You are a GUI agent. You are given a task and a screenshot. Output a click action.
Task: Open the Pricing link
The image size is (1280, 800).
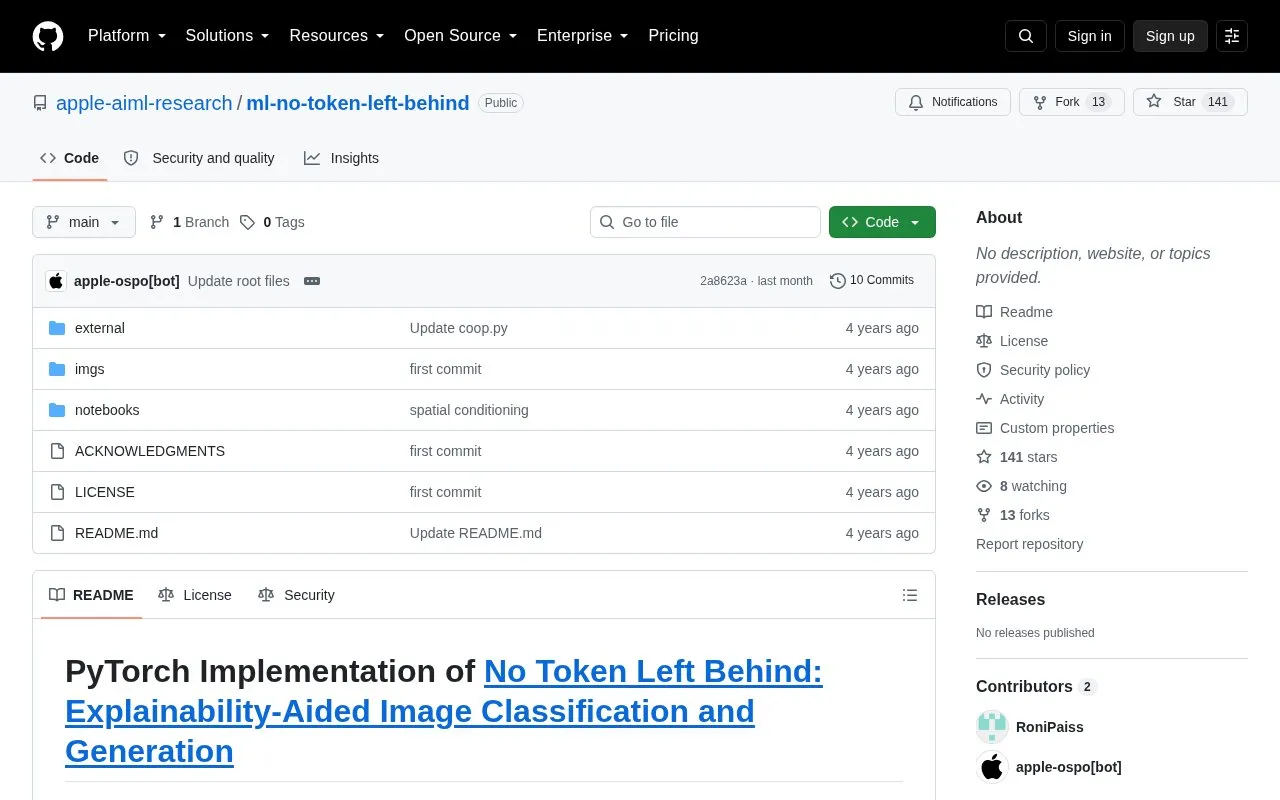pyautogui.click(x=673, y=36)
